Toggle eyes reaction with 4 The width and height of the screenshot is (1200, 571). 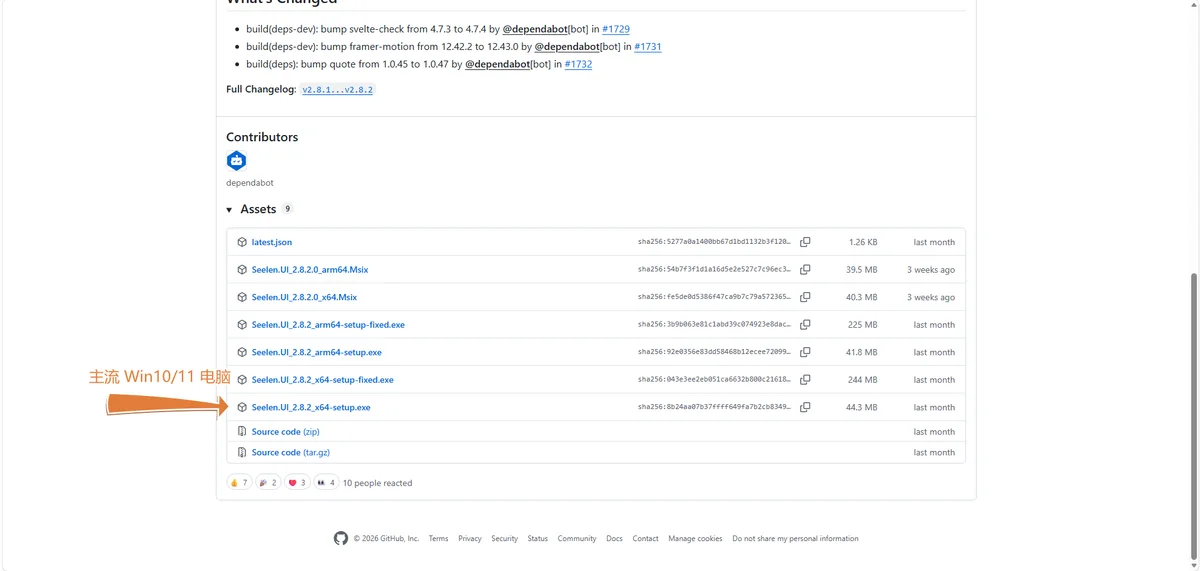[x=326, y=483]
